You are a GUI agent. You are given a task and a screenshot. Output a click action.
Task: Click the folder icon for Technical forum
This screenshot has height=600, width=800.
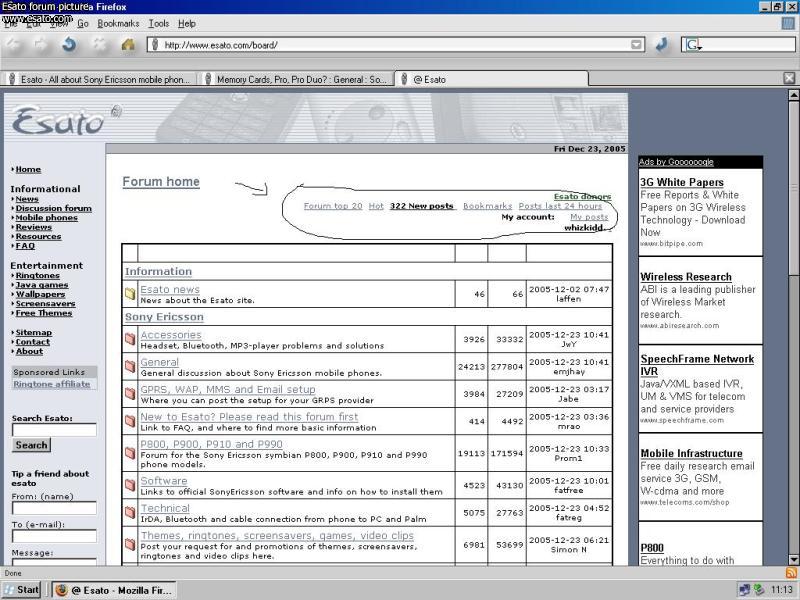[130, 512]
